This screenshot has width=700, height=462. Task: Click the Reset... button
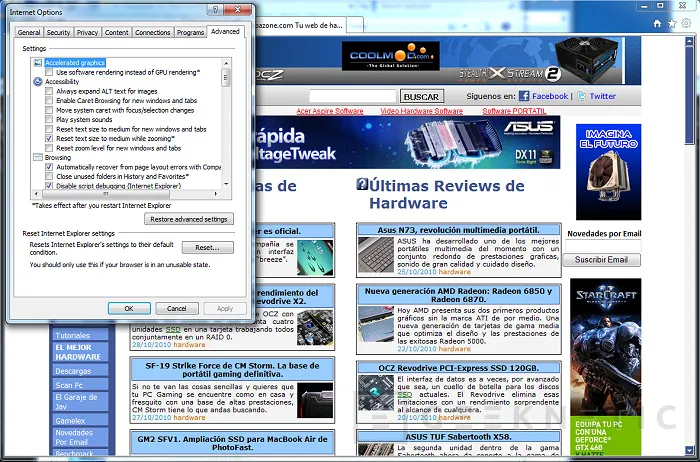(208, 247)
